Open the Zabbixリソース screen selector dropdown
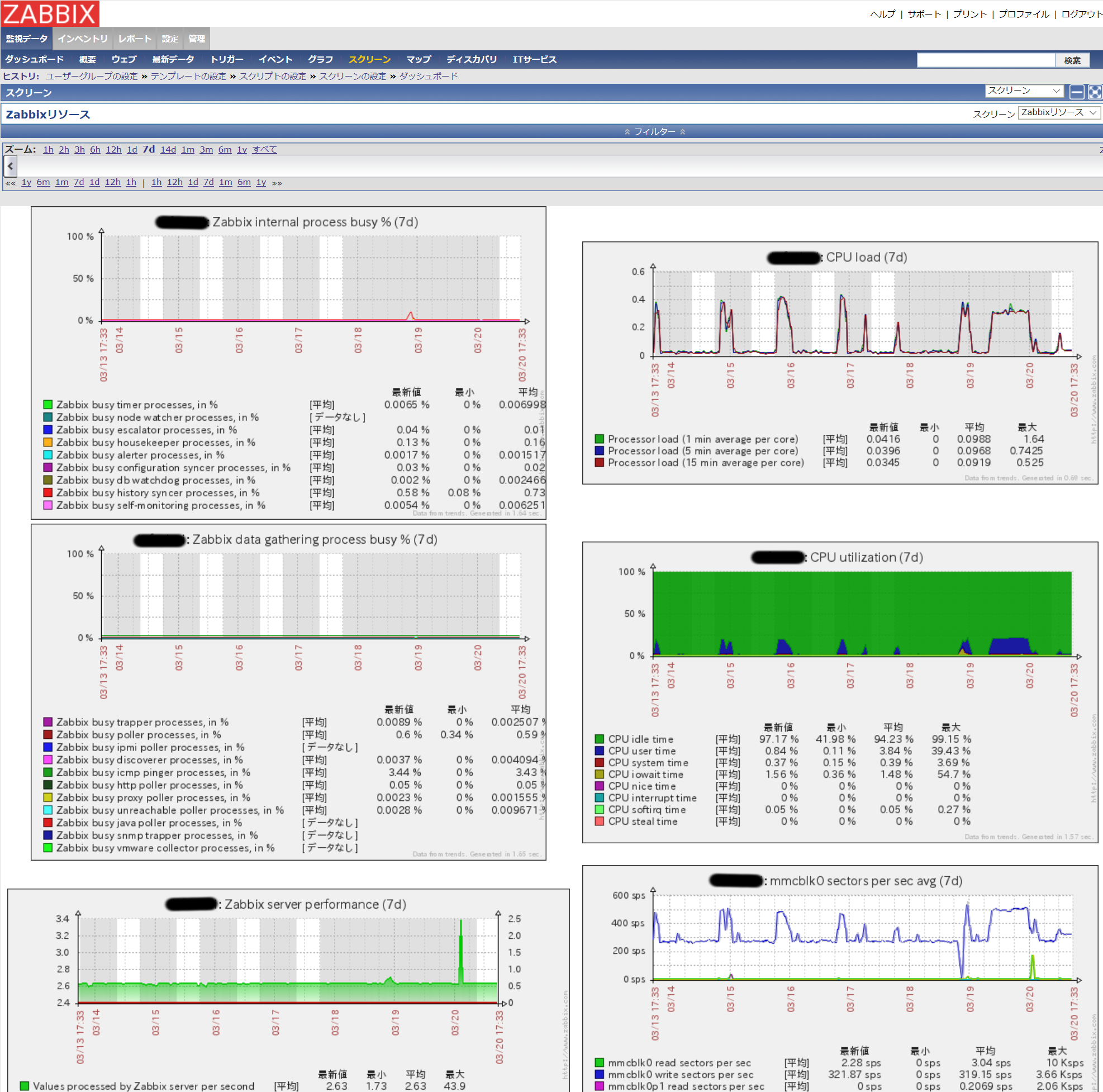 (1059, 112)
